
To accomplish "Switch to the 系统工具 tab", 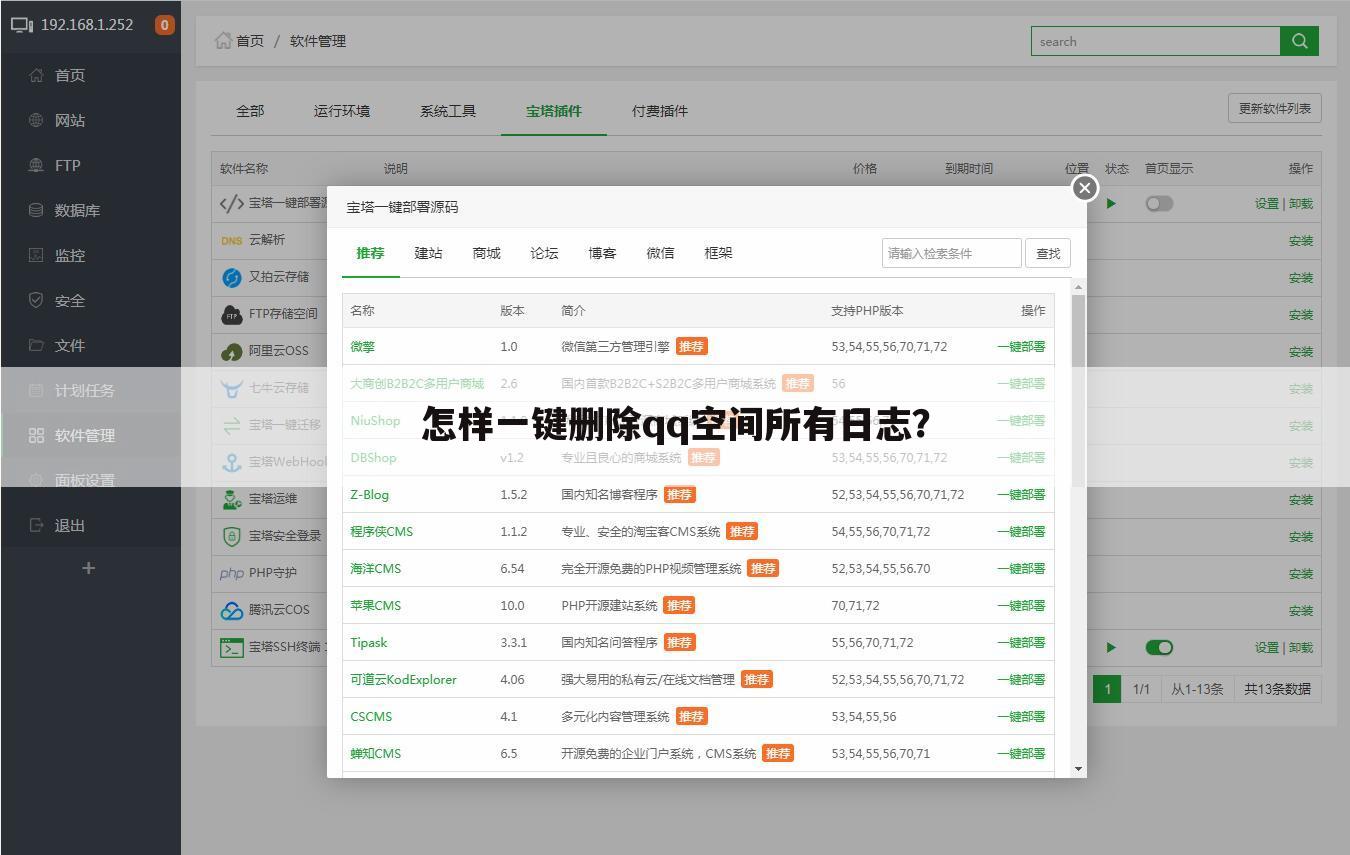I will point(448,111).
